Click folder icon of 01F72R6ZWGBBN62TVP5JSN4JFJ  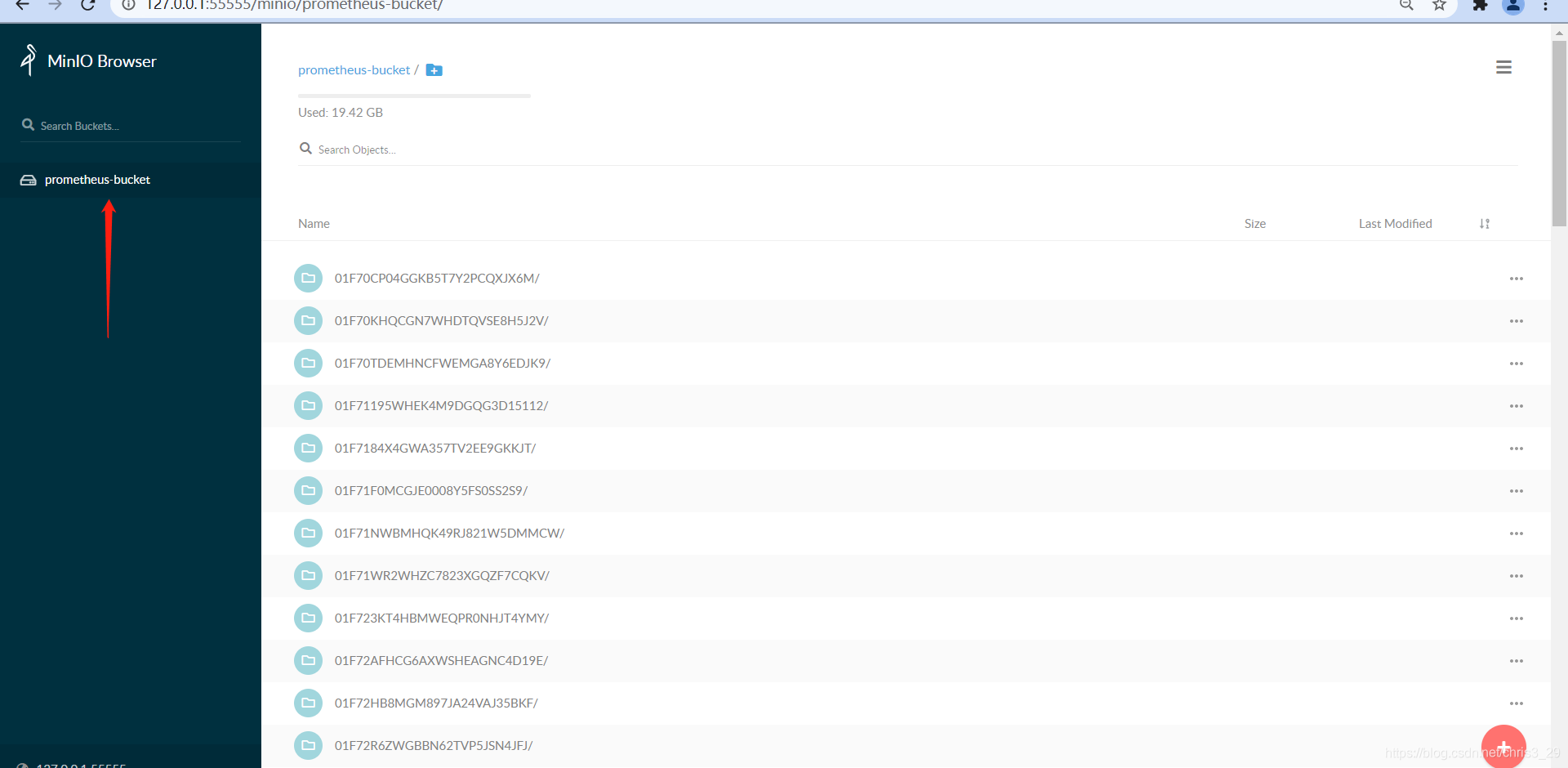(x=308, y=746)
